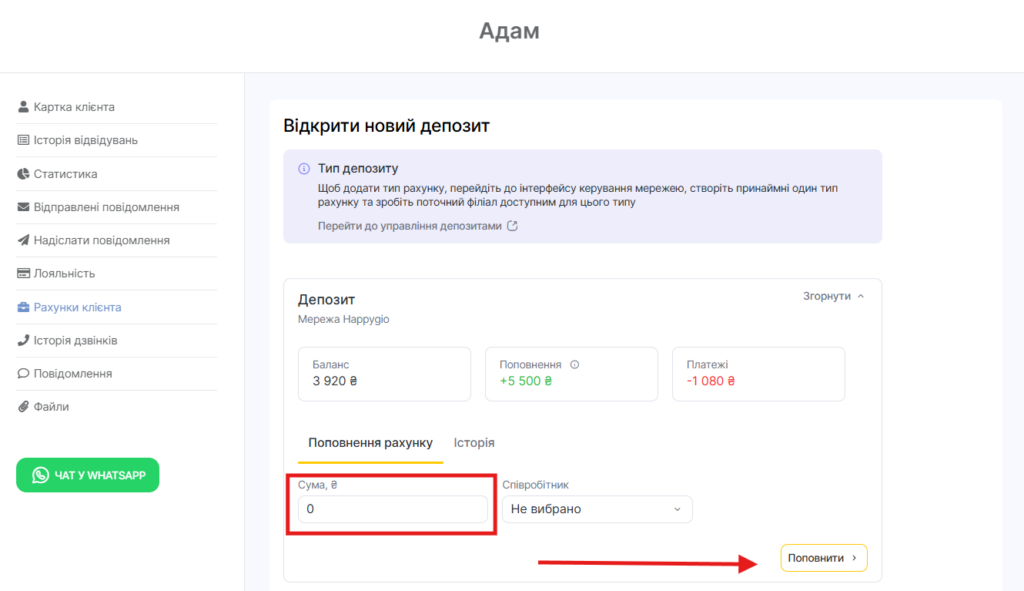Click the messages speech bubble icon

[24, 373]
